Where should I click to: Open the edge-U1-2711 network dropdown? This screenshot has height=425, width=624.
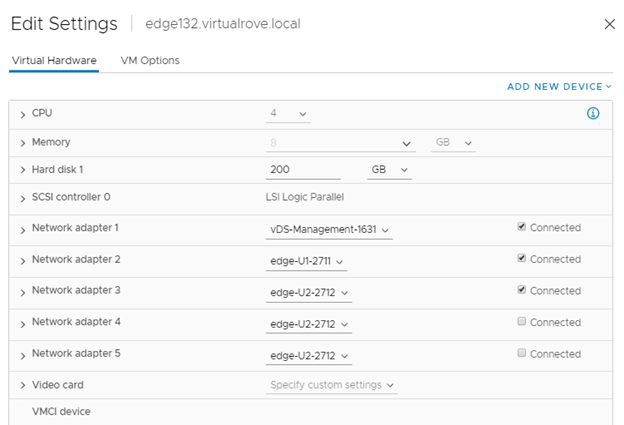tap(308, 262)
